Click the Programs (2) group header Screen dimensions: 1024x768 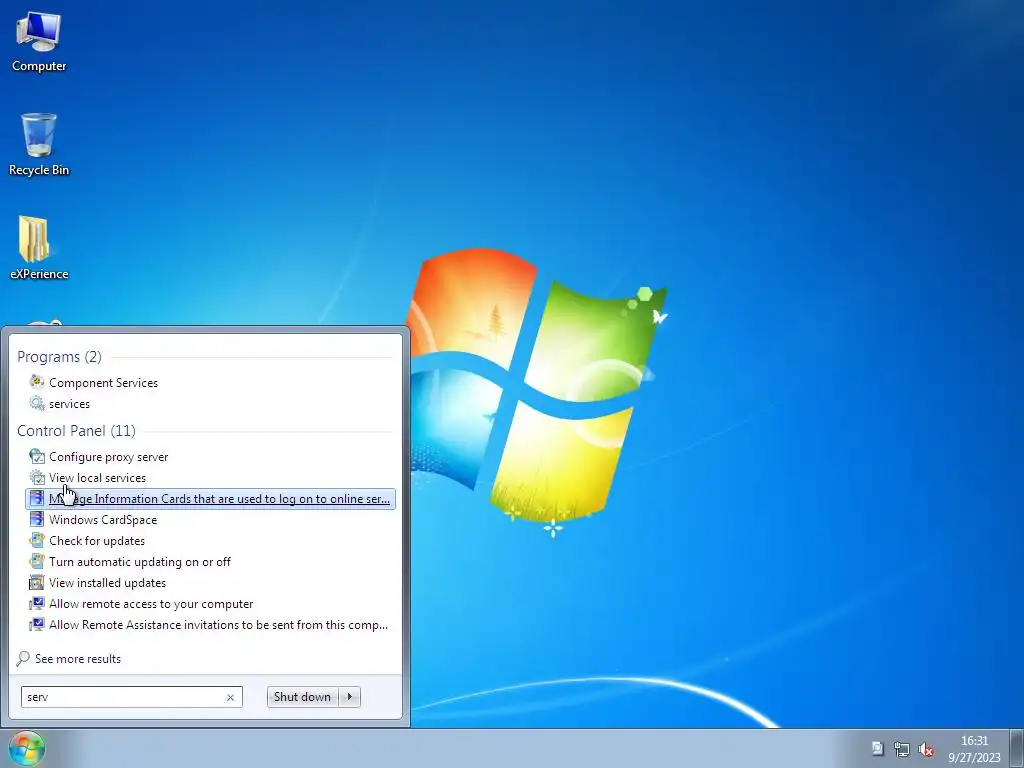click(59, 357)
